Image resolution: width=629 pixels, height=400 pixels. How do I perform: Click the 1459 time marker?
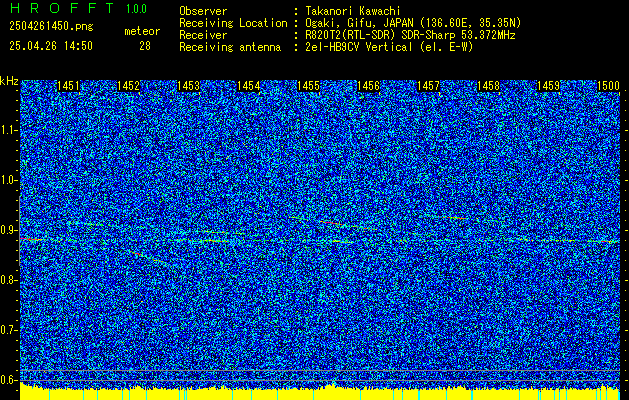tap(548, 86)
